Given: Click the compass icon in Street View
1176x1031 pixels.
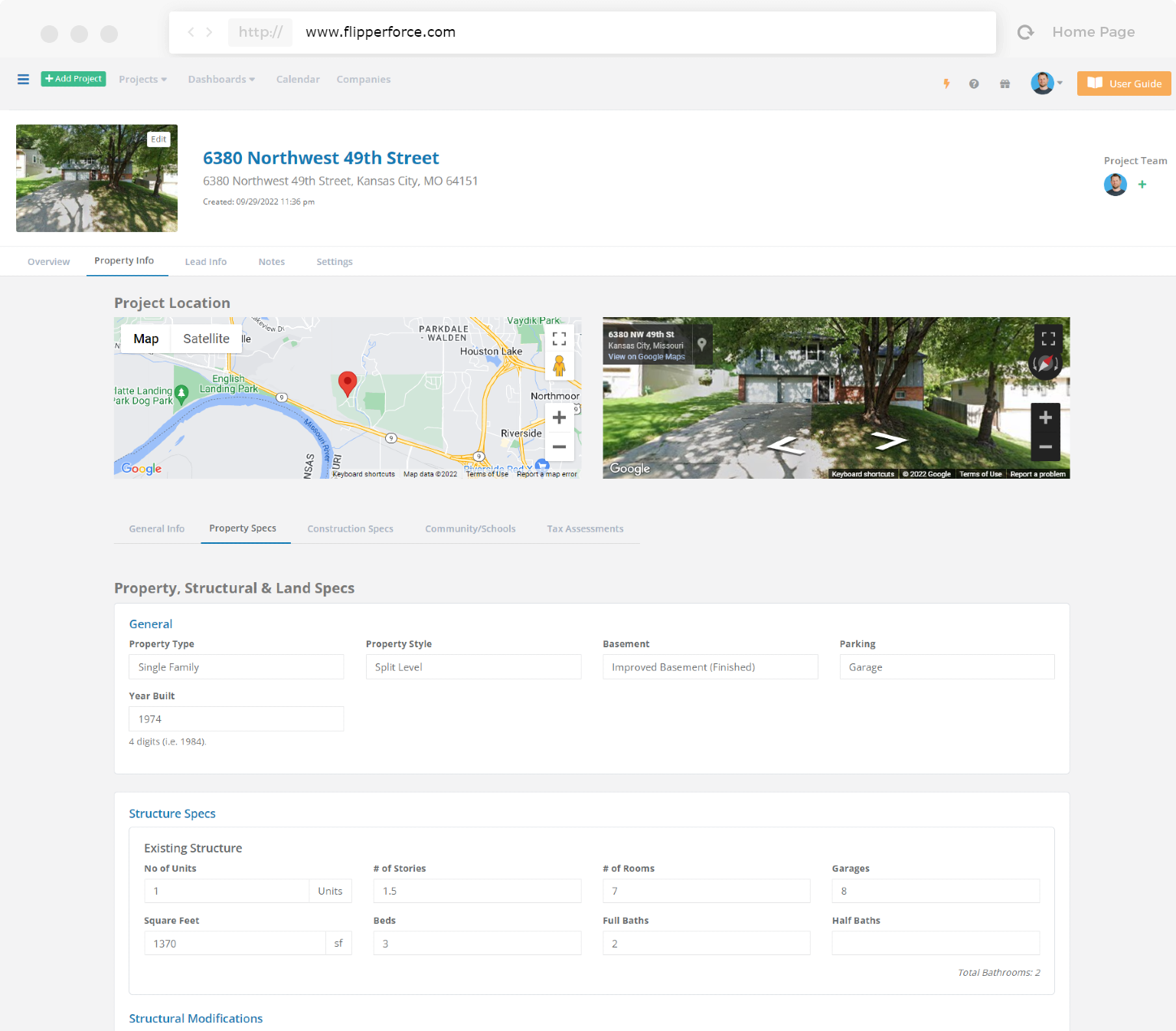Looking at the screenshot, I should (x=1045, y=365).
